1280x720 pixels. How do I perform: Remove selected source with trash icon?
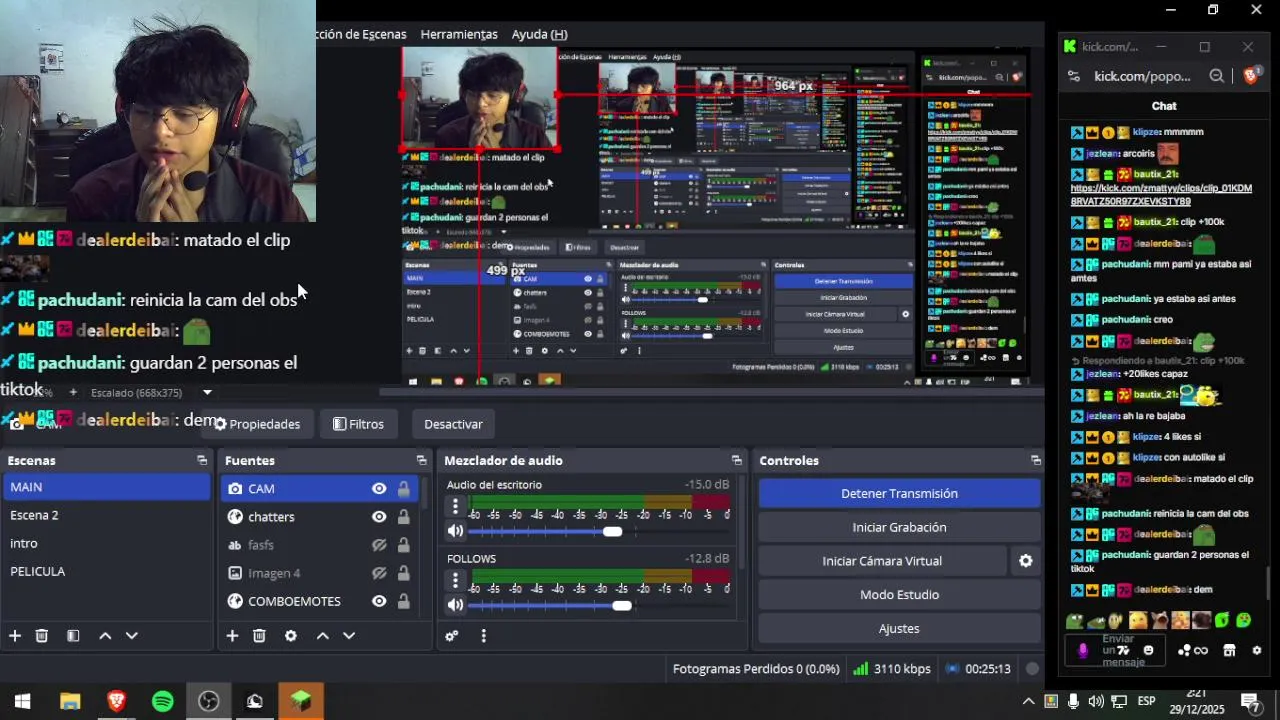[259, 636]
